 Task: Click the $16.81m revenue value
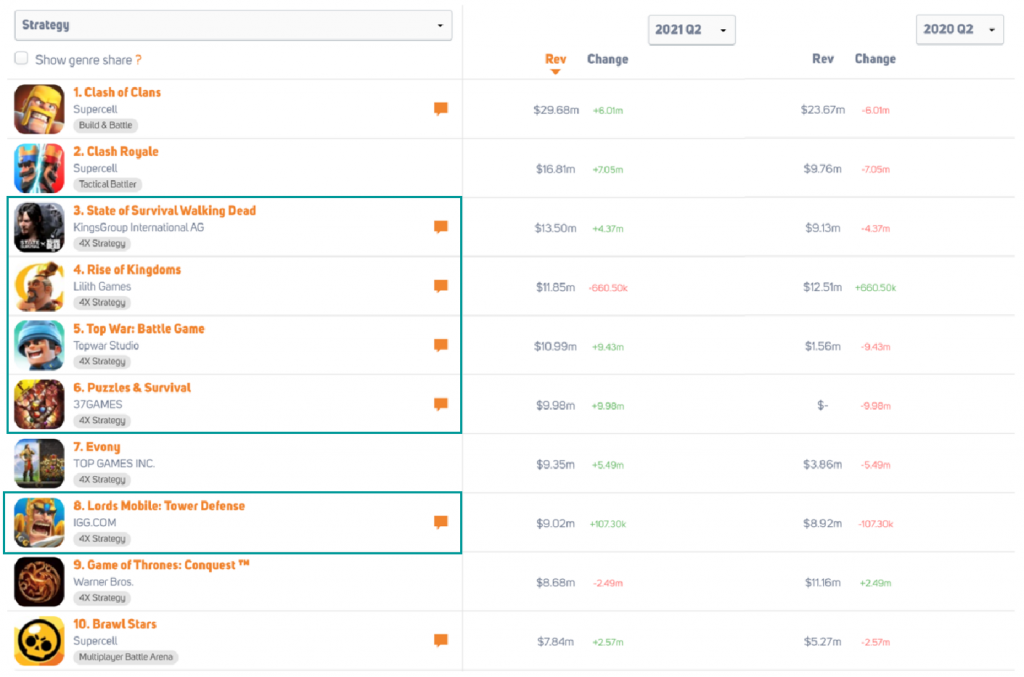click(x=555, y=169)
